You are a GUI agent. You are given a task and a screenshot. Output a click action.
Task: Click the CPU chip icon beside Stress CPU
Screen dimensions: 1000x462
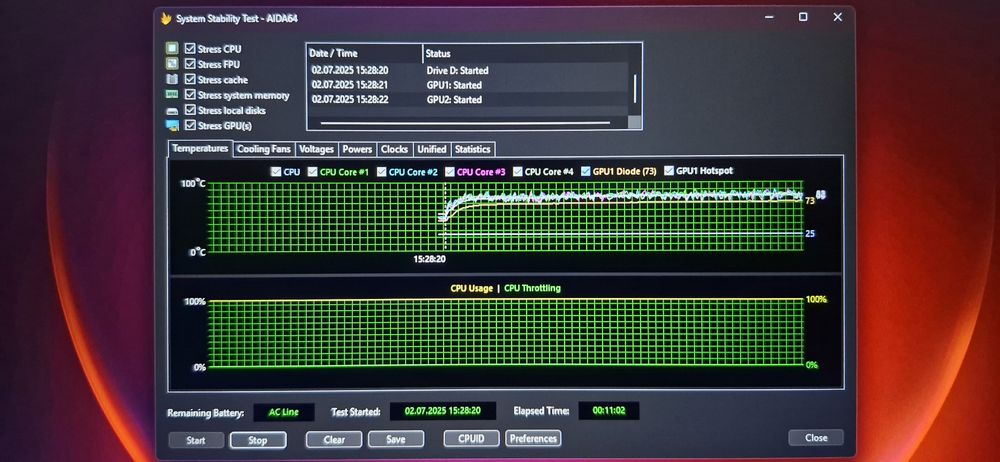click(172, 48)
